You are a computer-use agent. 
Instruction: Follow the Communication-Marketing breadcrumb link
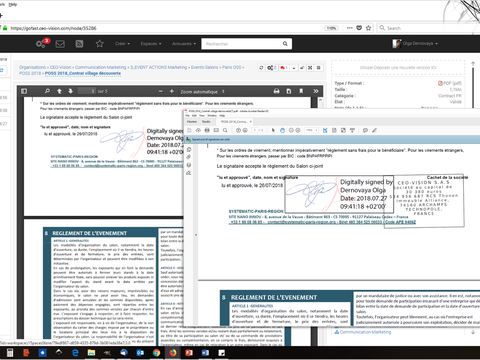(x=101, y=67)
